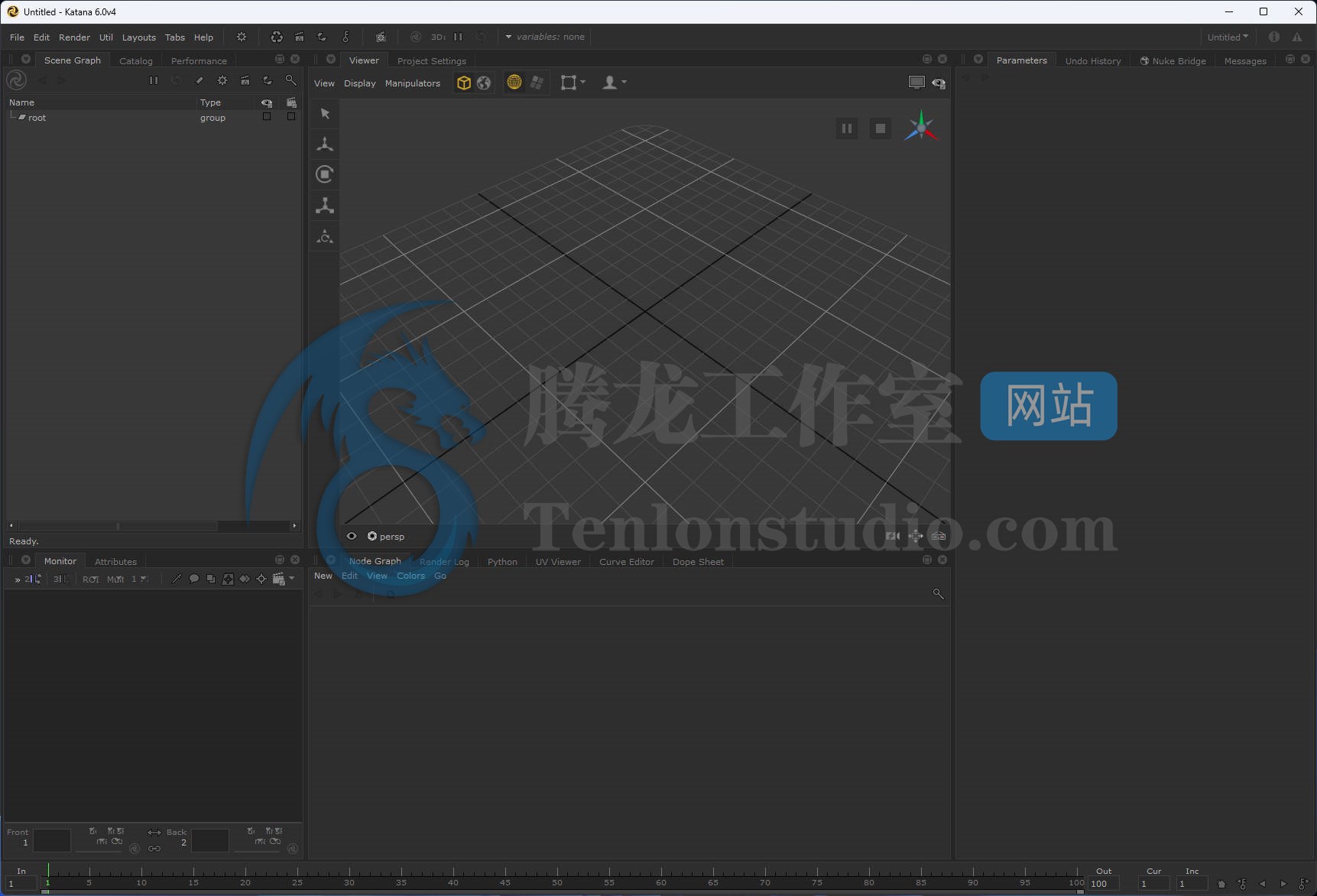Screen dimensions: 1317x896
Task: Open the Render menu
Action: pos(74,37)
